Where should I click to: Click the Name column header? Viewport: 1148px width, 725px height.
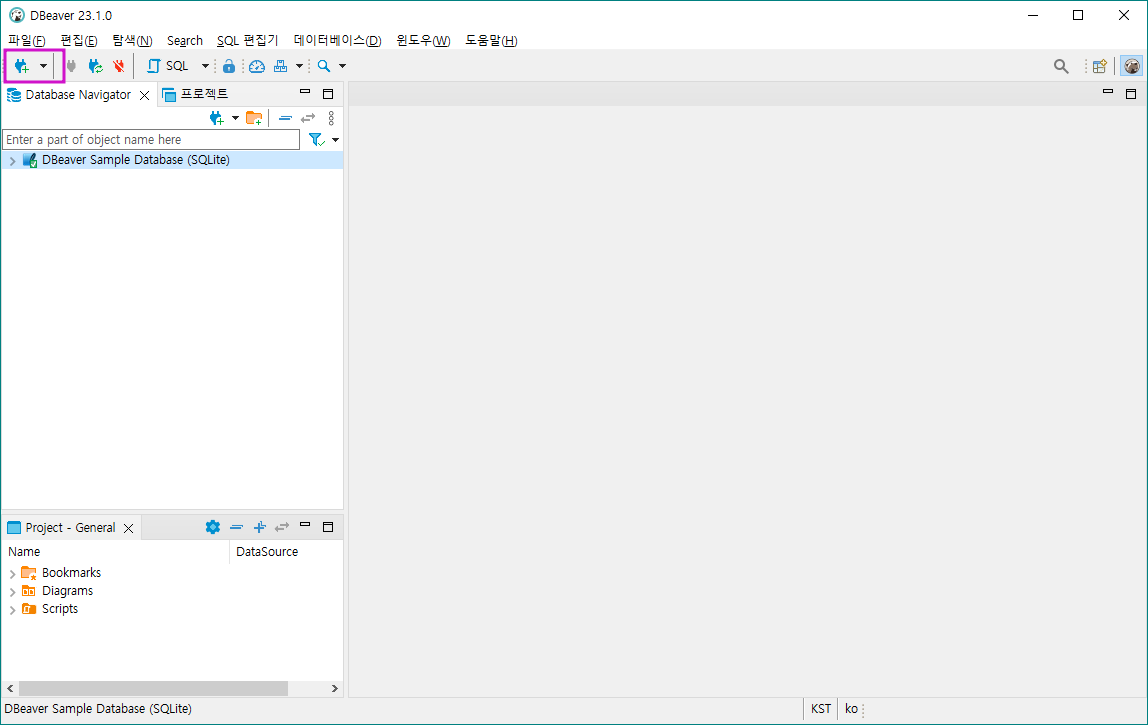point(116,551)
